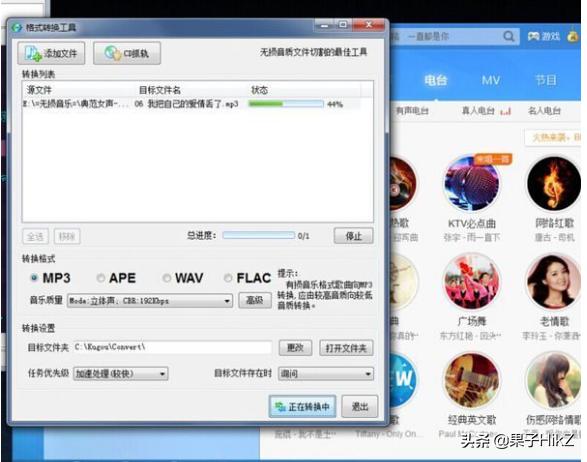Select the FLAC format radio button
Viewport: 587px width, 462px height.
pos(228,278)
